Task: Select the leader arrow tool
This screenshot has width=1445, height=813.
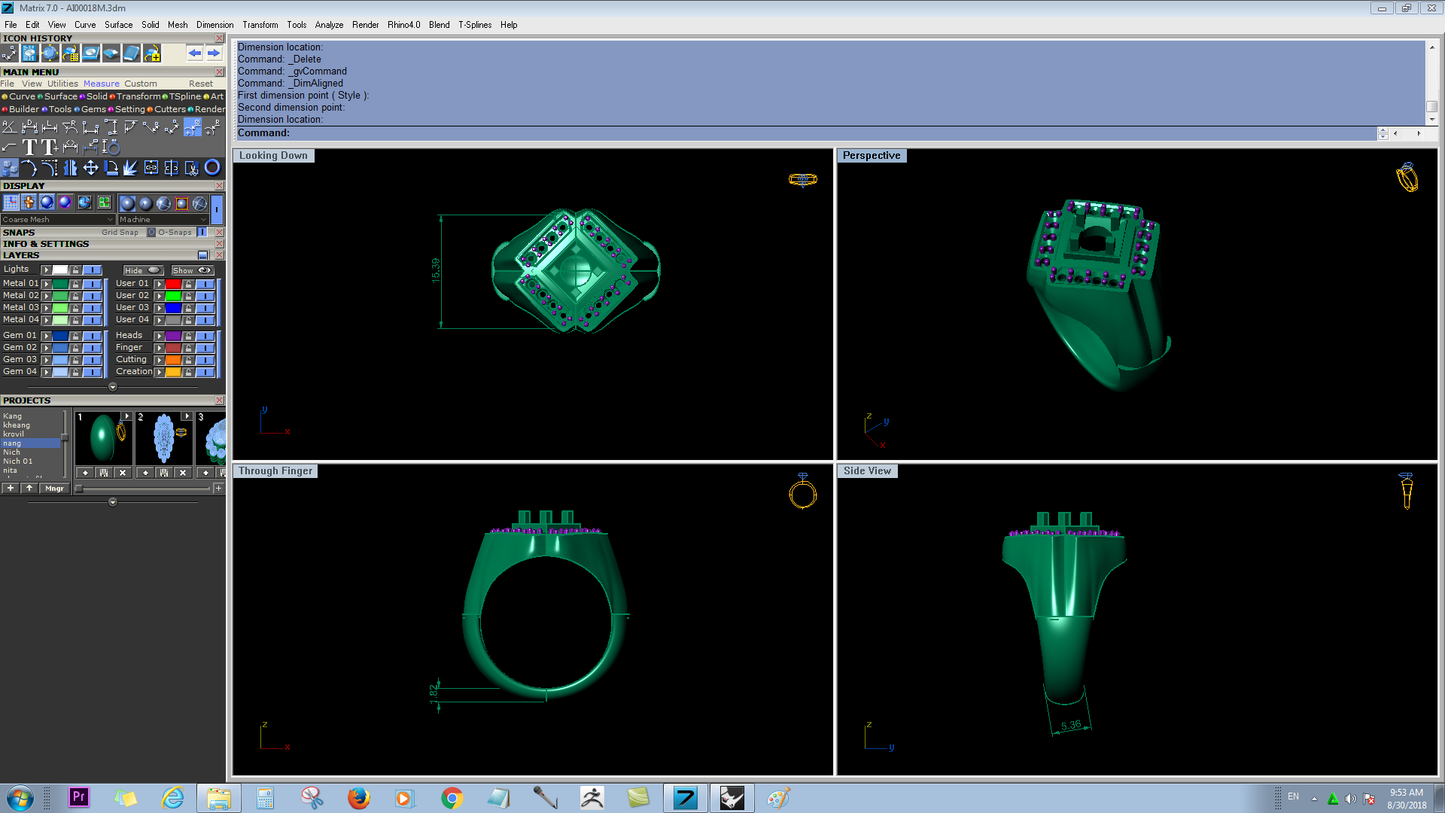Action: 9,148
